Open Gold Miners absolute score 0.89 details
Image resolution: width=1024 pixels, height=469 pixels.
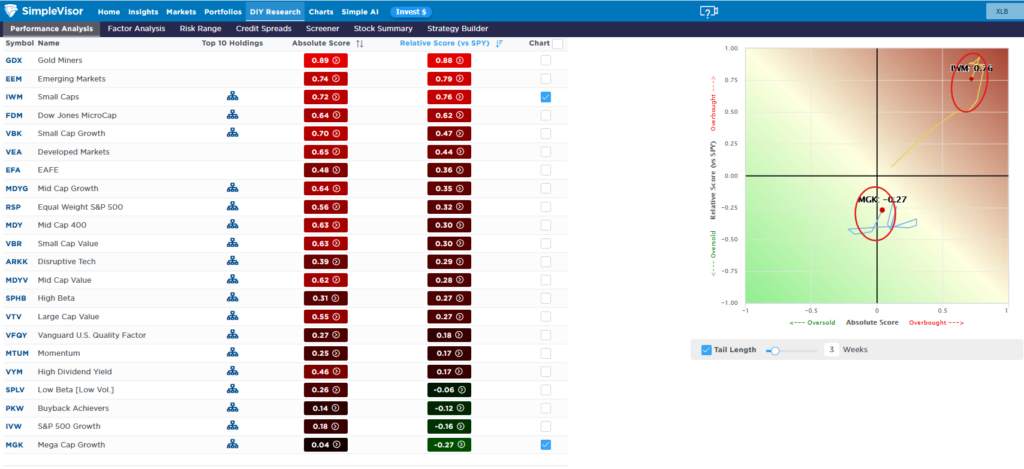325,61
